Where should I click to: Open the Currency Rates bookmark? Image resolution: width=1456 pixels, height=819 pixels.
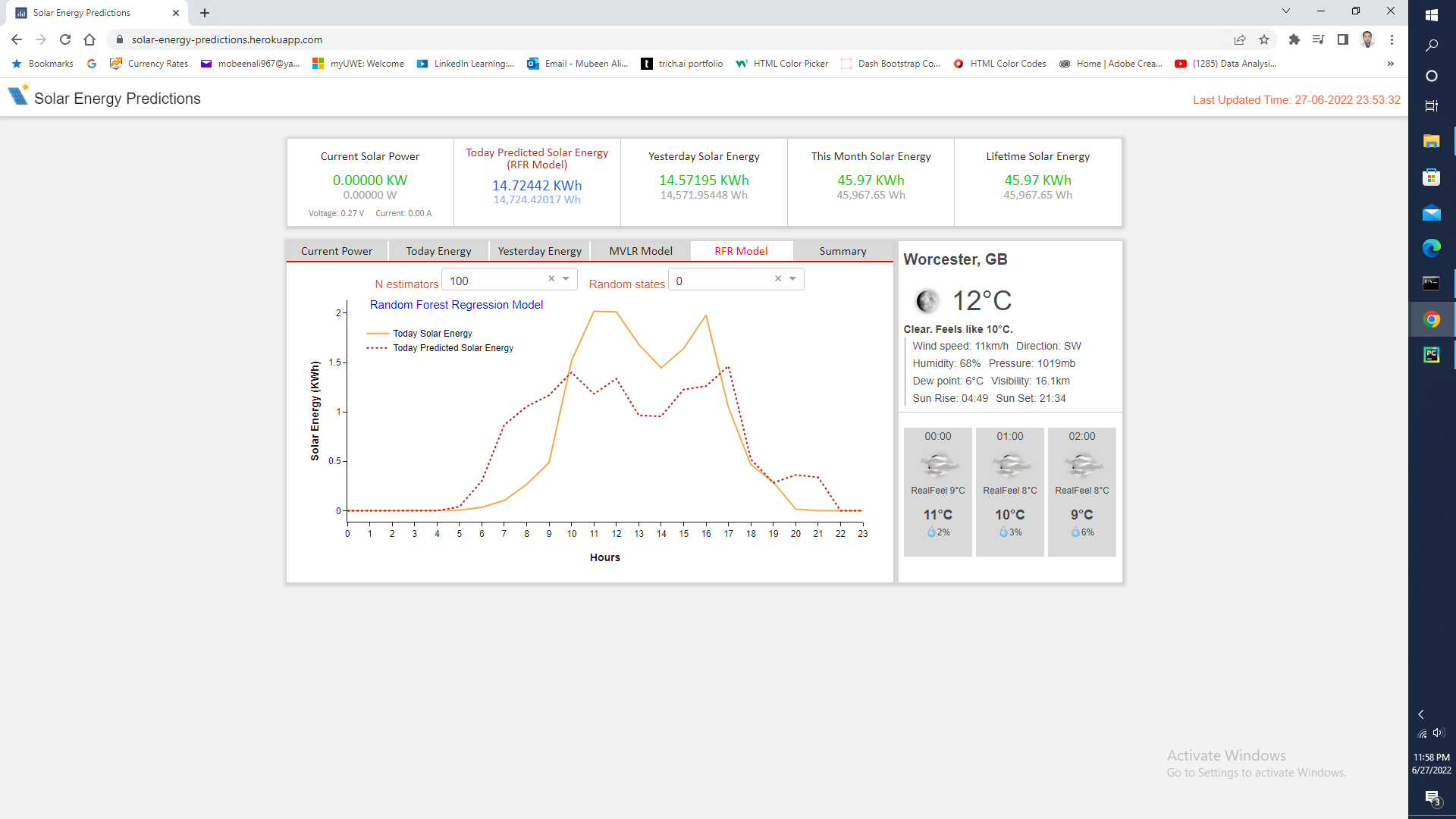click(x=157, y=64)
